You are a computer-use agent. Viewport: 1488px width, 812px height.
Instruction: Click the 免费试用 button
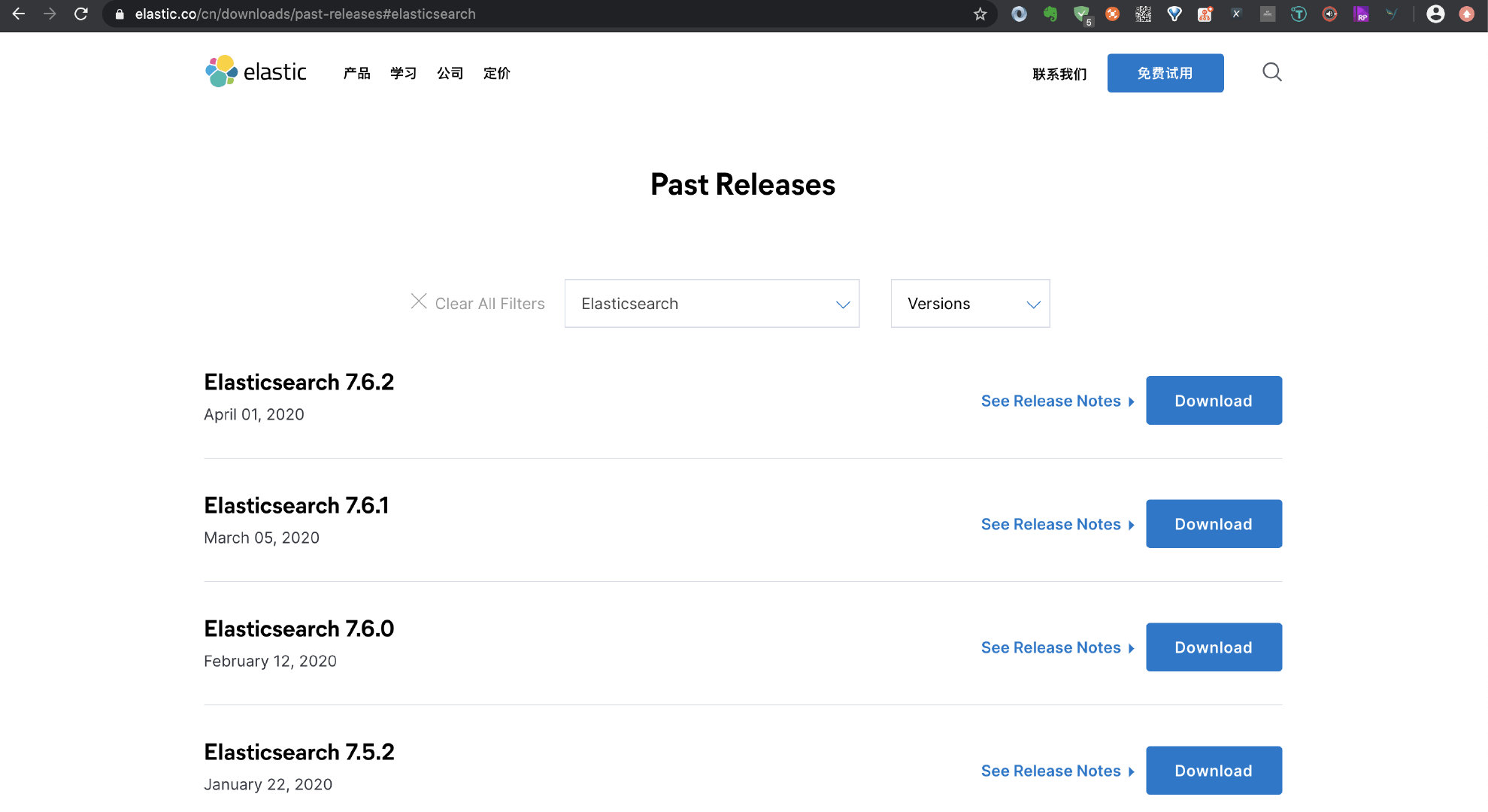[x=1165, y=73]
